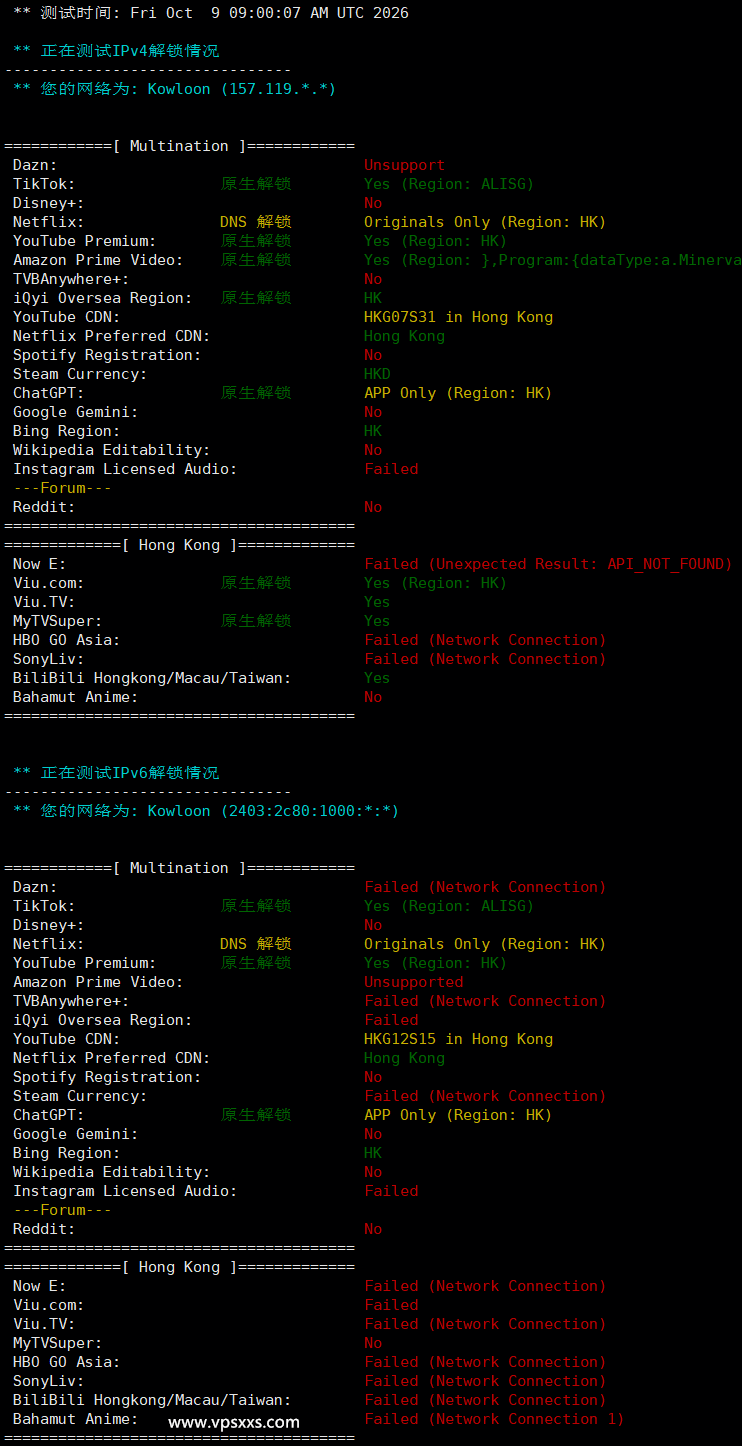Click the red "Failed" value for iQyi Oversea Region in IPv6

pos(391,1020)
